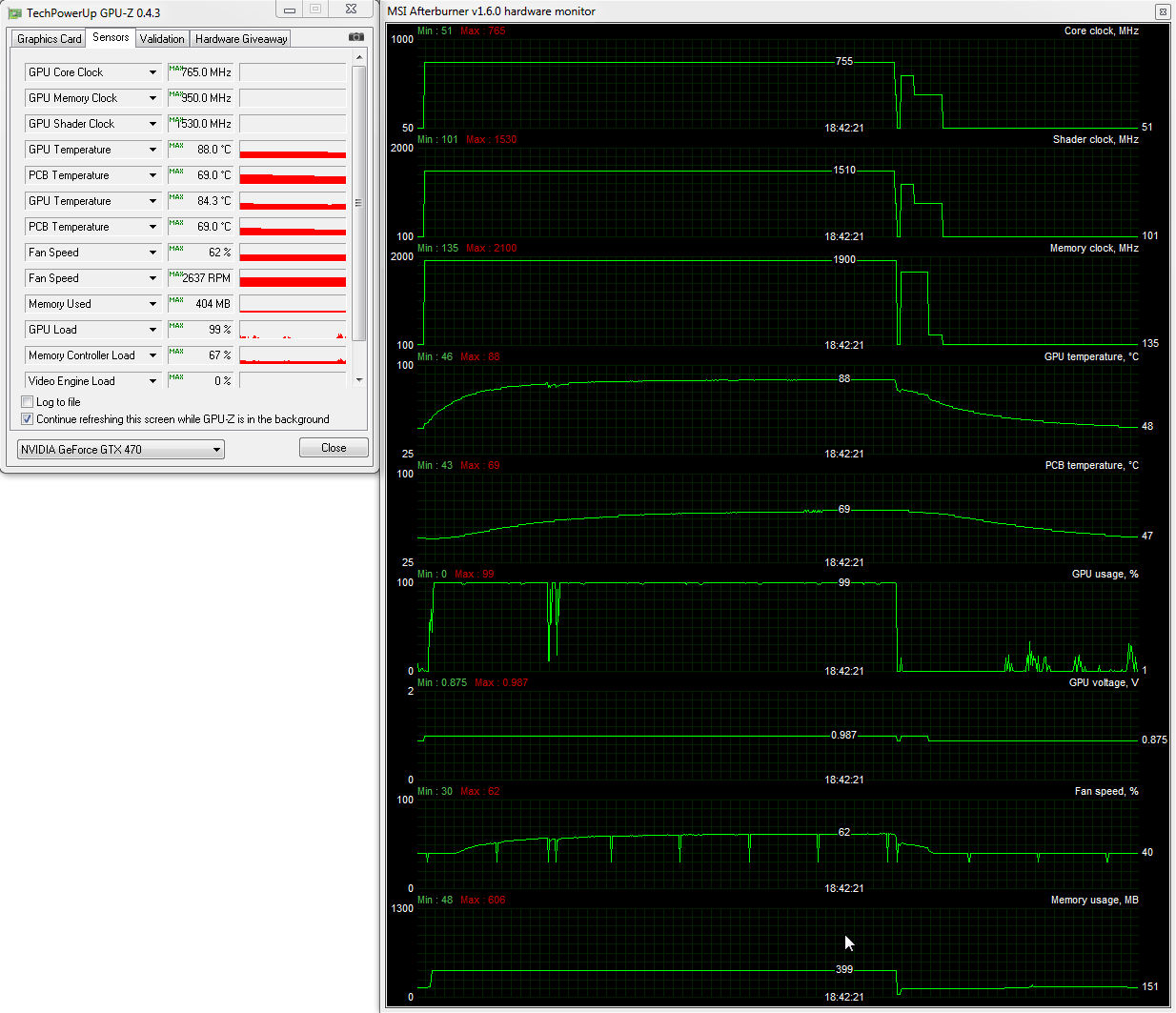Click the 1510 value on Shader clock graph

click(844, 170)
